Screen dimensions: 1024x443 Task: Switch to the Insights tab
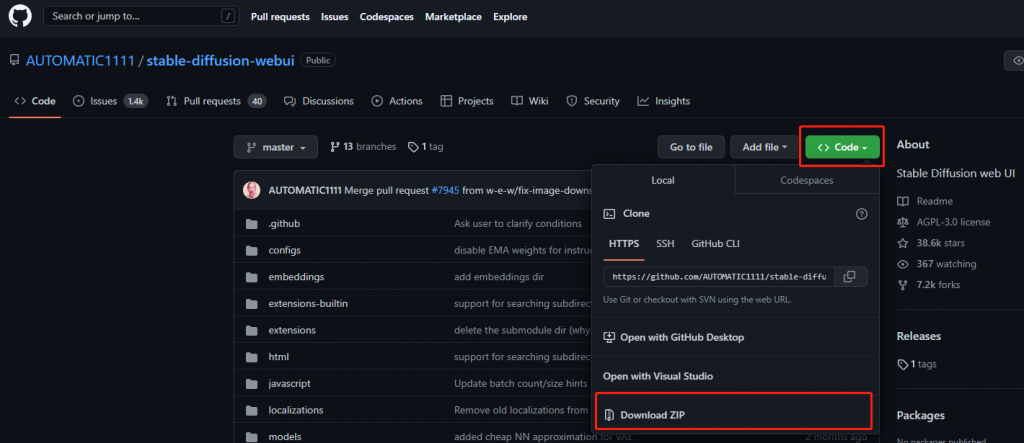[x=664, y=101]
